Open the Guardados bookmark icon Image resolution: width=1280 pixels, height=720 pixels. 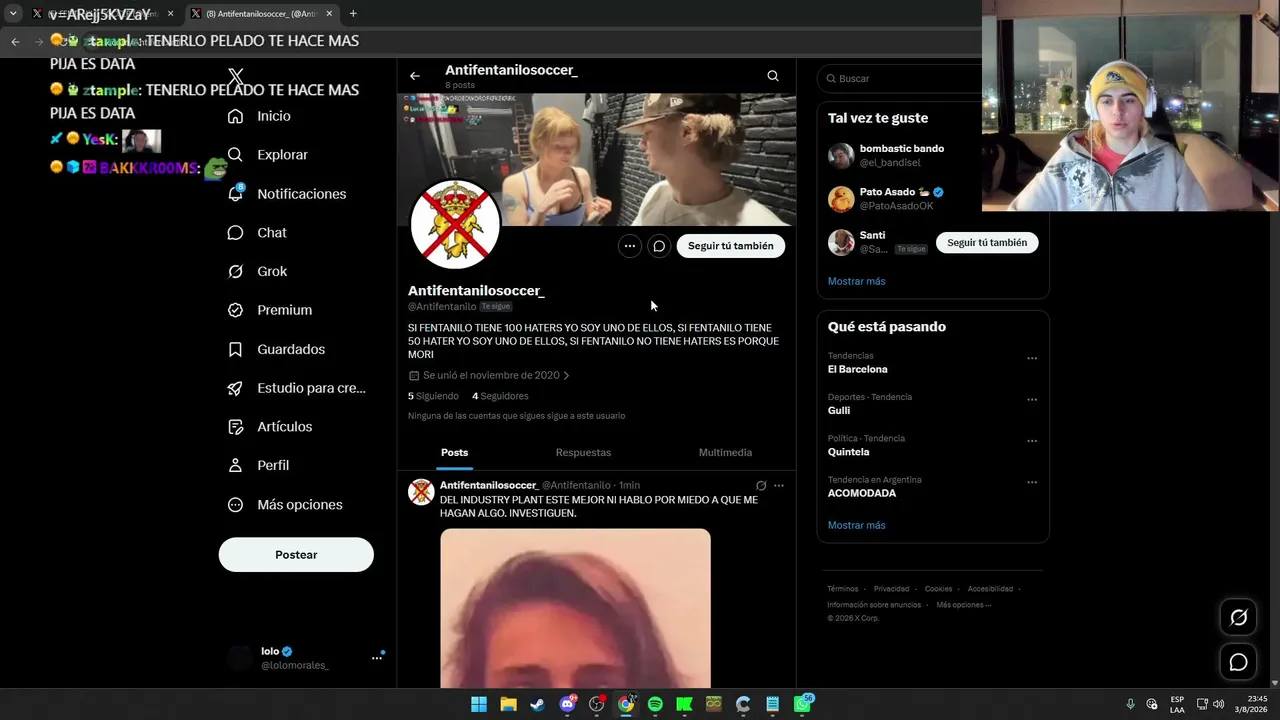point(236,349)
